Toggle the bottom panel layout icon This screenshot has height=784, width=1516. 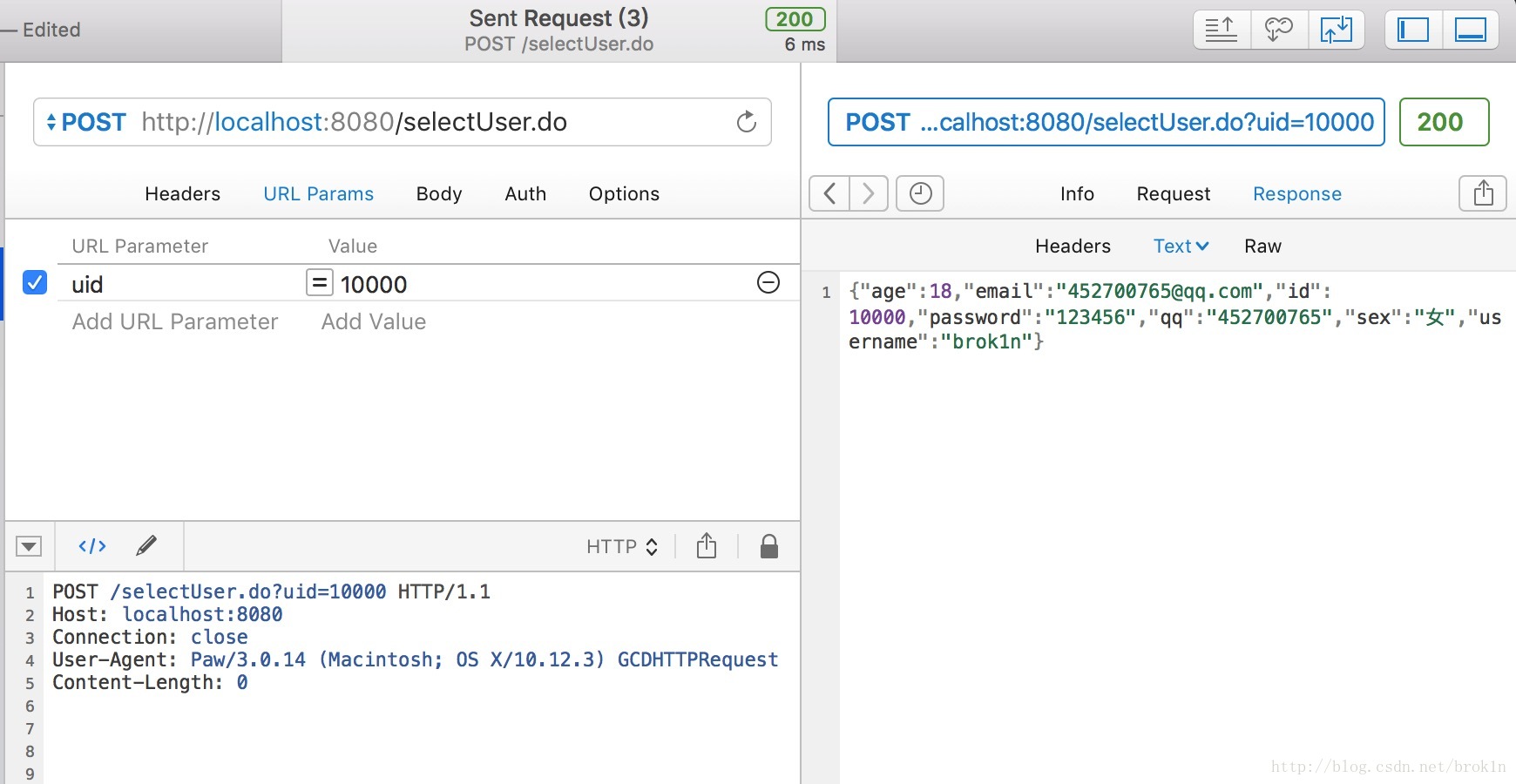click(1471, 30)
